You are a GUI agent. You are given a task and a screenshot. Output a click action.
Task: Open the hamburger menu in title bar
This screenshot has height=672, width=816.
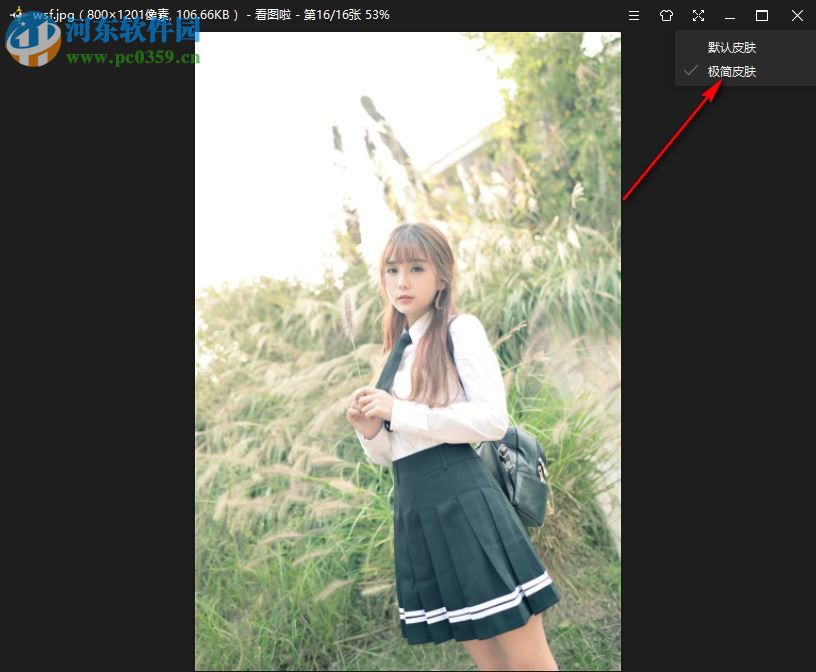tap(634, 15)
